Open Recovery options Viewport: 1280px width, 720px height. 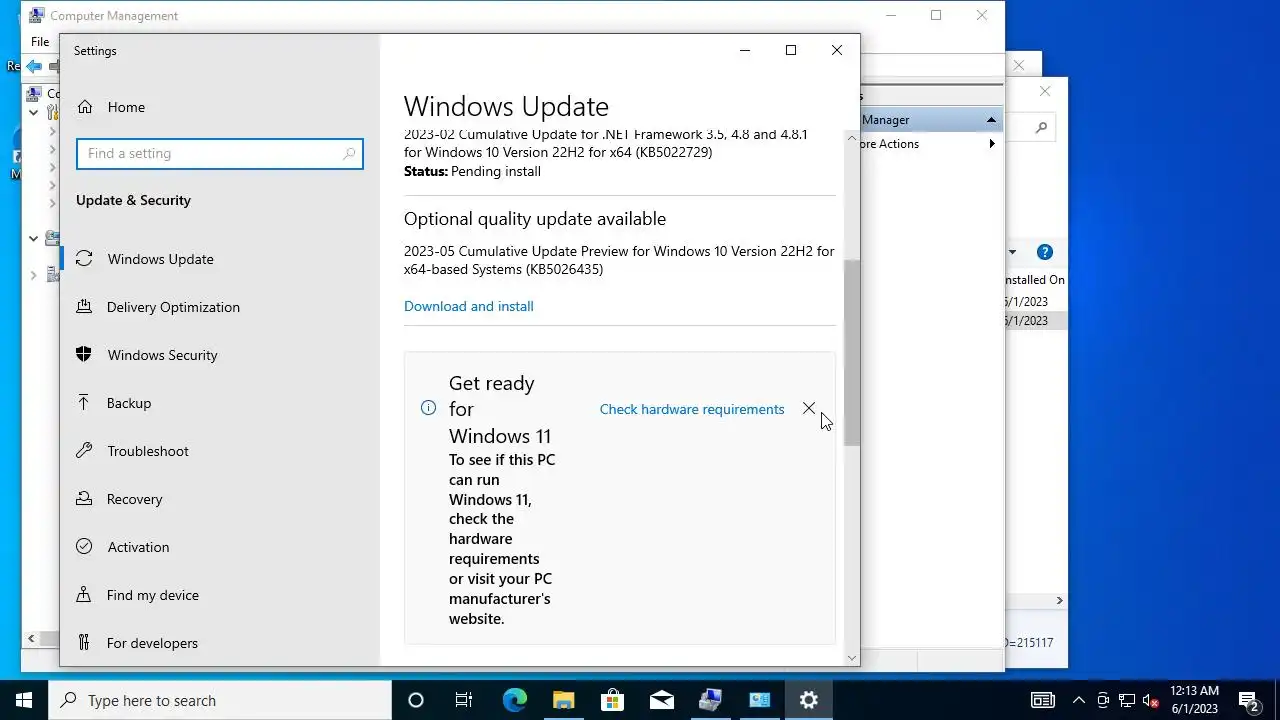[x=134, y=499]
